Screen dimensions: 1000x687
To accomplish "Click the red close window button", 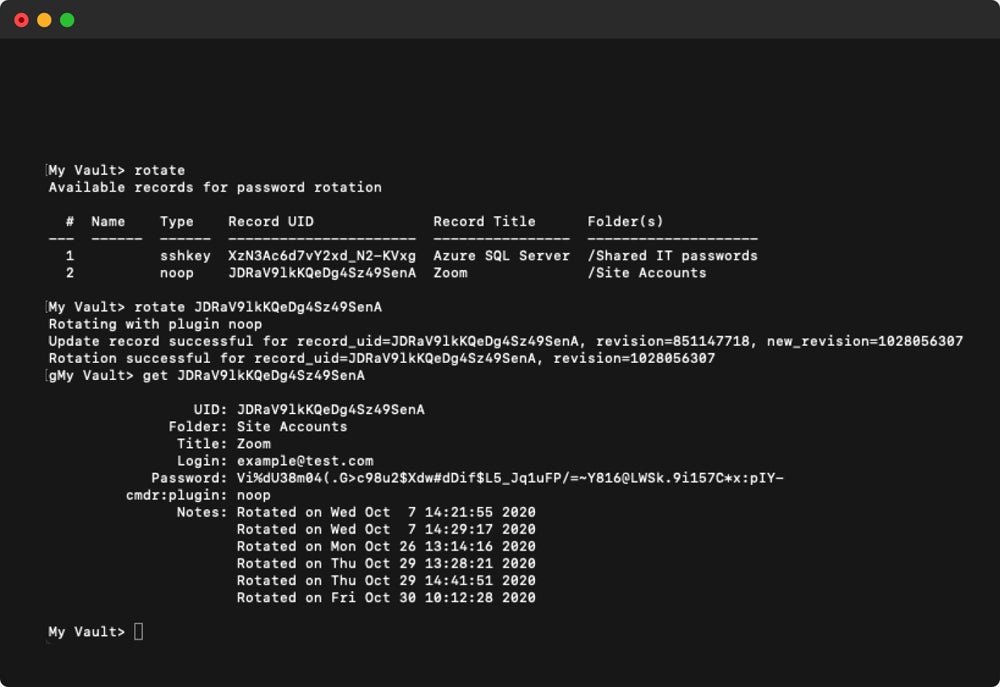I will (21, 20).
